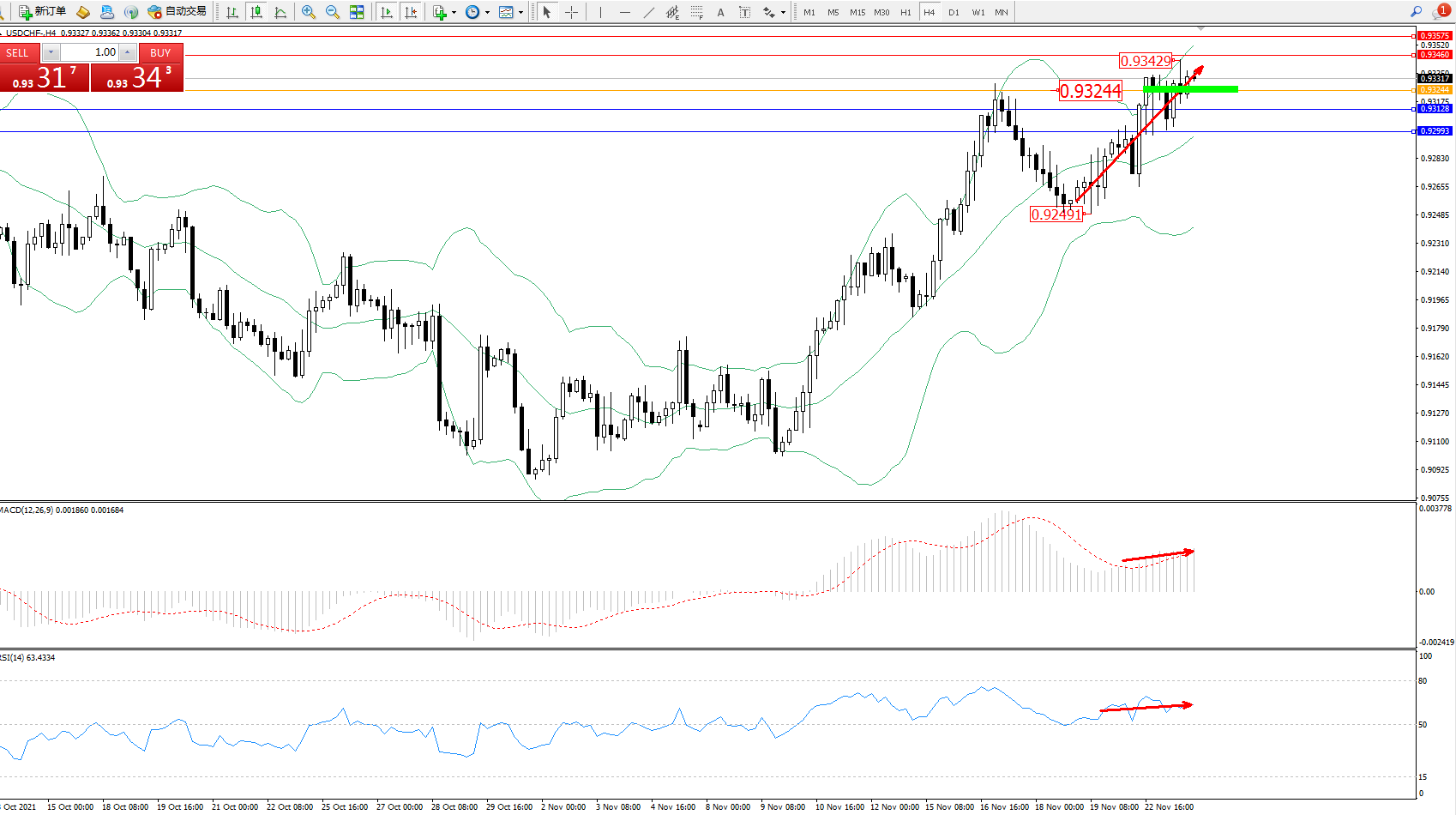Switch timeframe to M15

[857, 12]
